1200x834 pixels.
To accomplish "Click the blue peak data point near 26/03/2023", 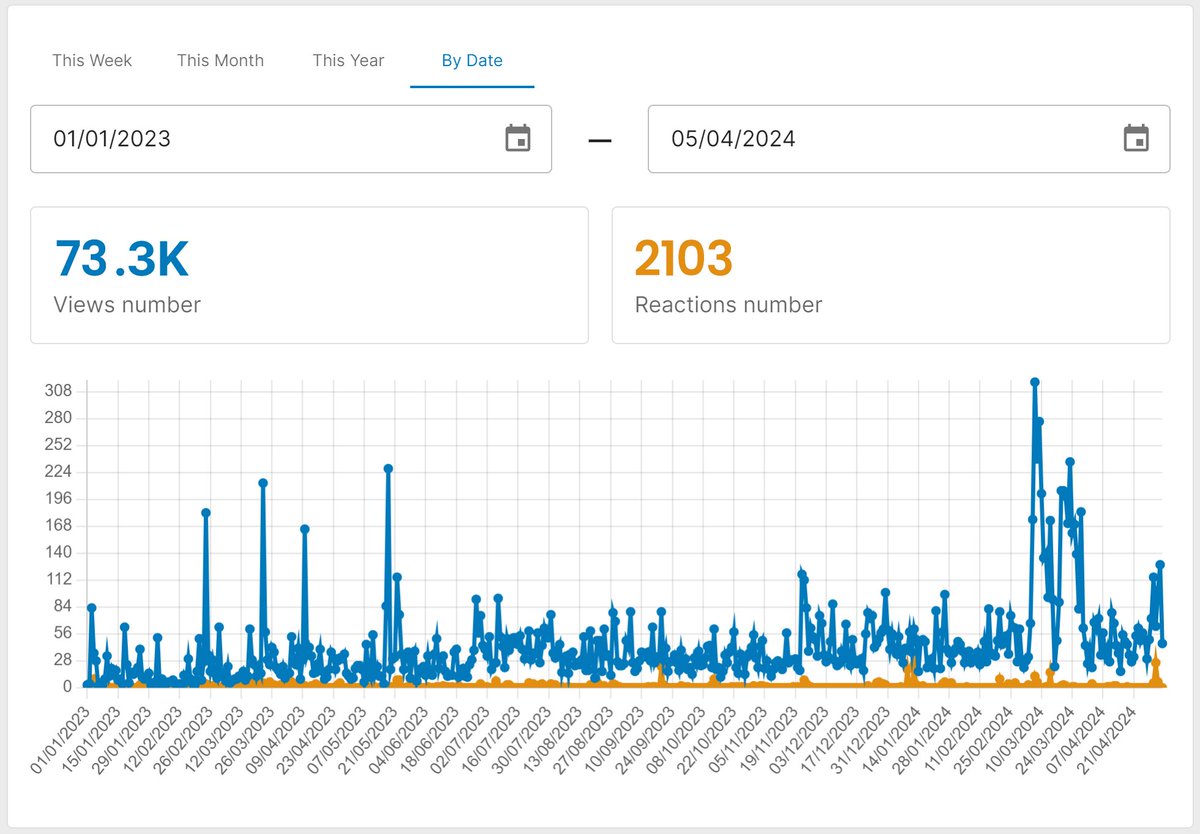I will [263, 483].
